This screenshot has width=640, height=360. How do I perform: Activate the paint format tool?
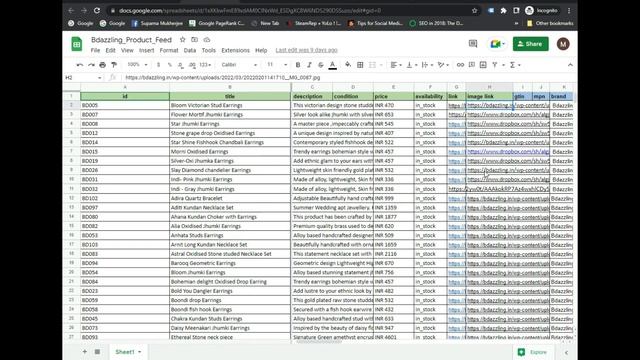click(x=114, y=65)
